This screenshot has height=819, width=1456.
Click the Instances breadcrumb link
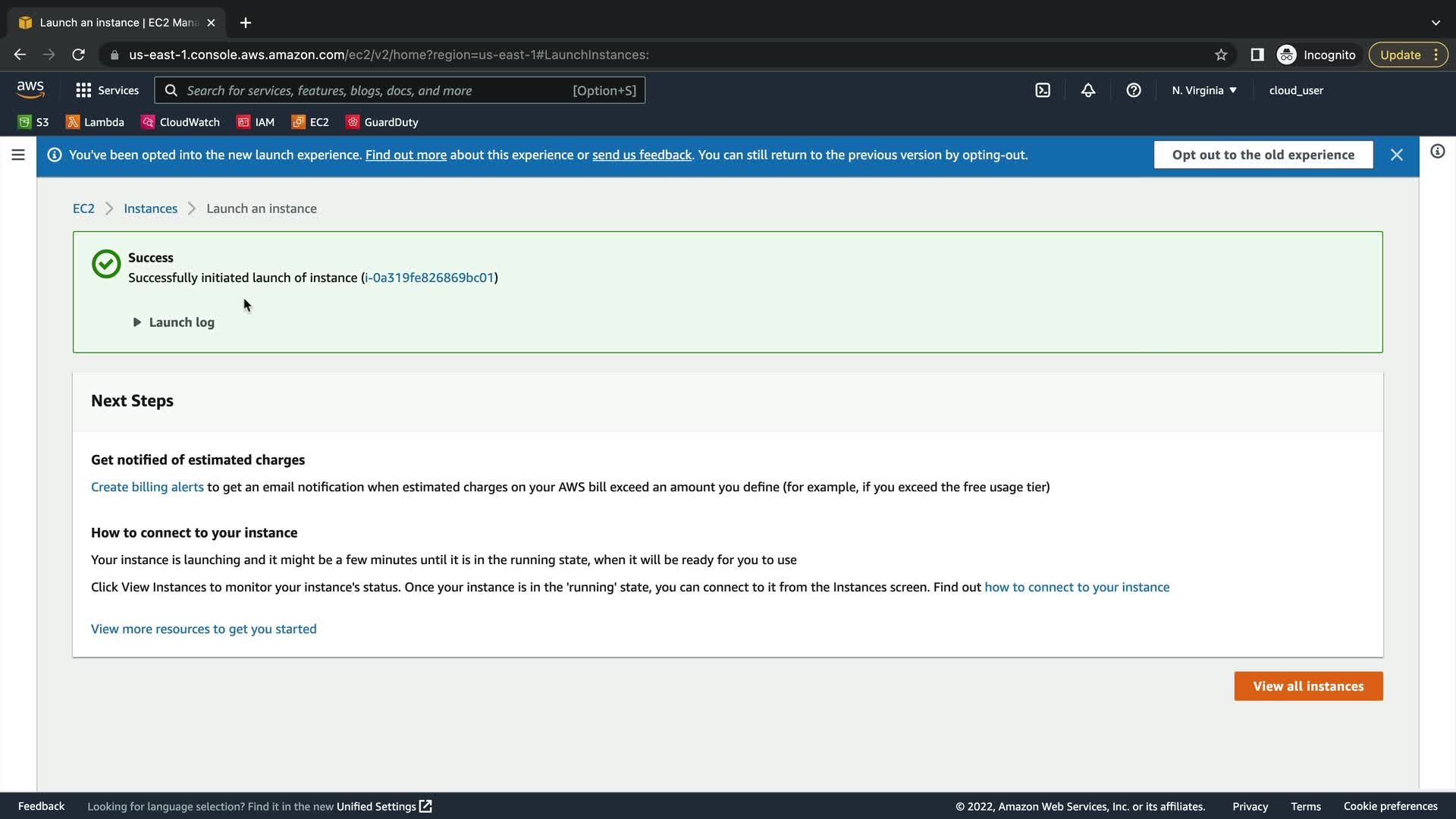(x=150, y=209)
